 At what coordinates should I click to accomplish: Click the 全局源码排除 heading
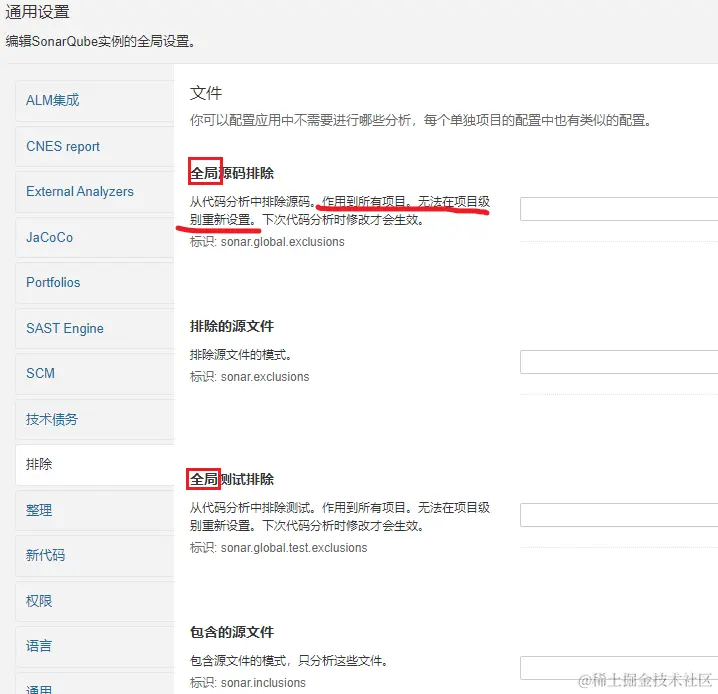tap(232, 173)
